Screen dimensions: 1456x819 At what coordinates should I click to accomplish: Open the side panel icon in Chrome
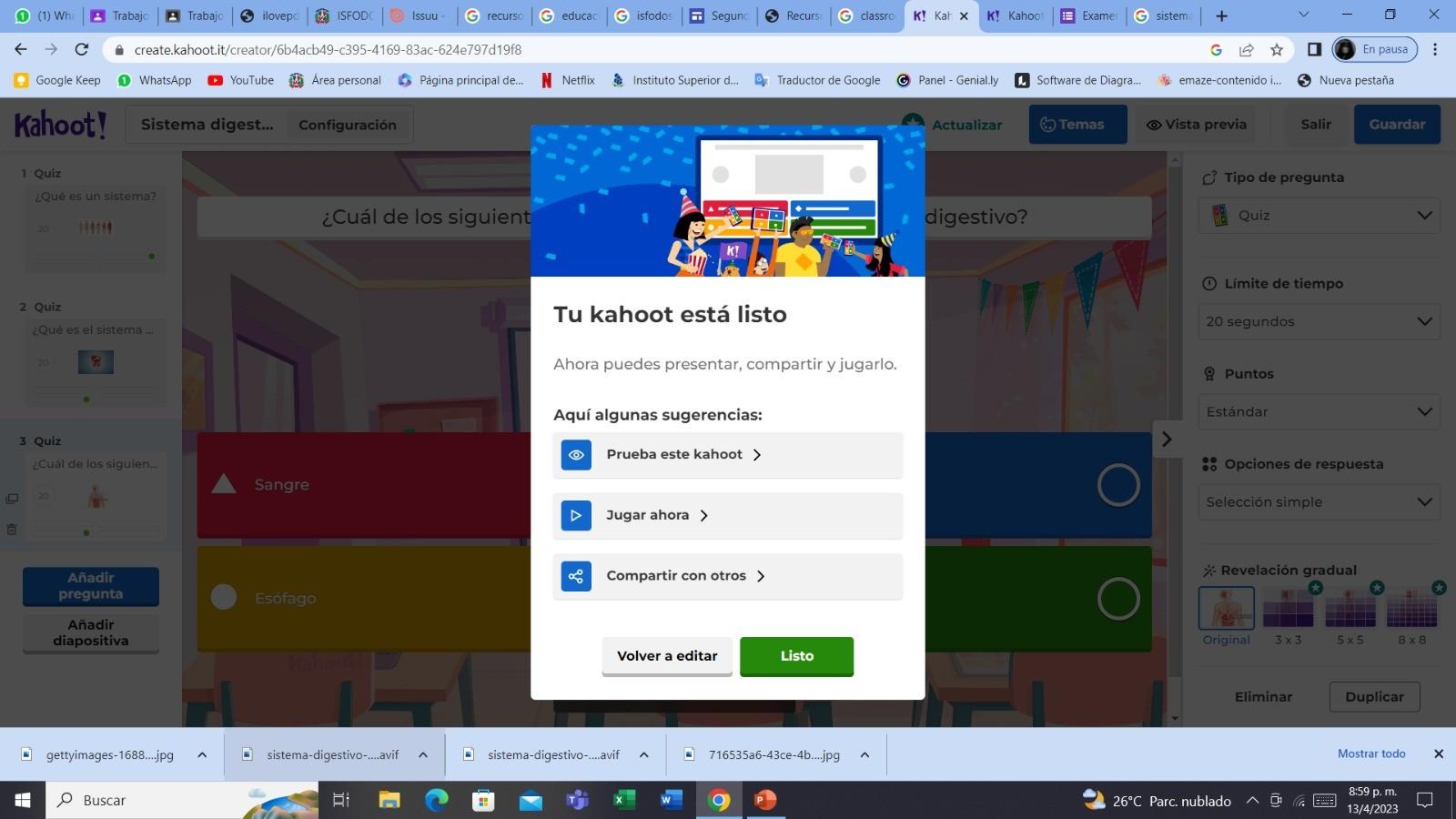[x=1314, y=49]
